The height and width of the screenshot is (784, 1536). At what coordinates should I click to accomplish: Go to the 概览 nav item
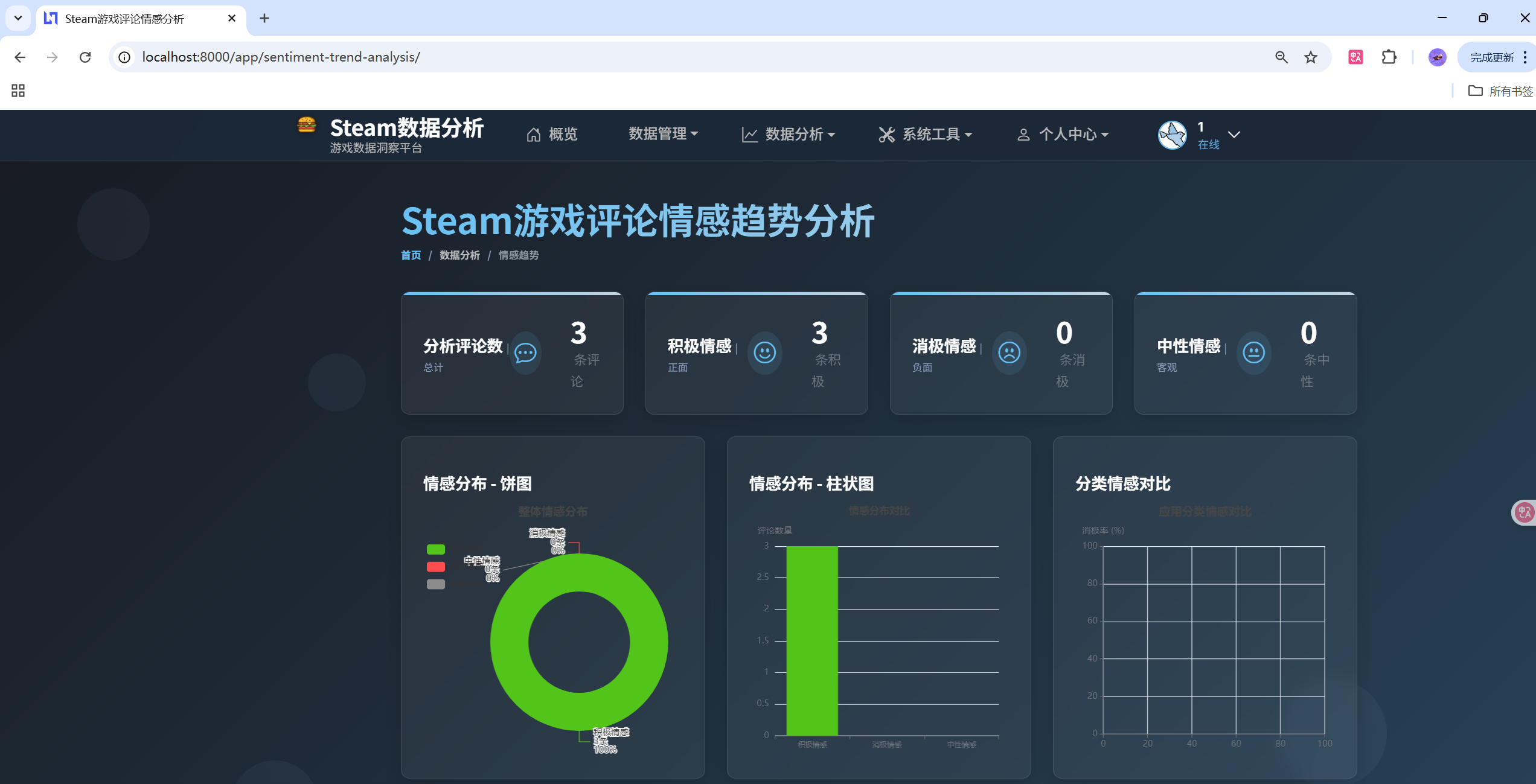552,134
